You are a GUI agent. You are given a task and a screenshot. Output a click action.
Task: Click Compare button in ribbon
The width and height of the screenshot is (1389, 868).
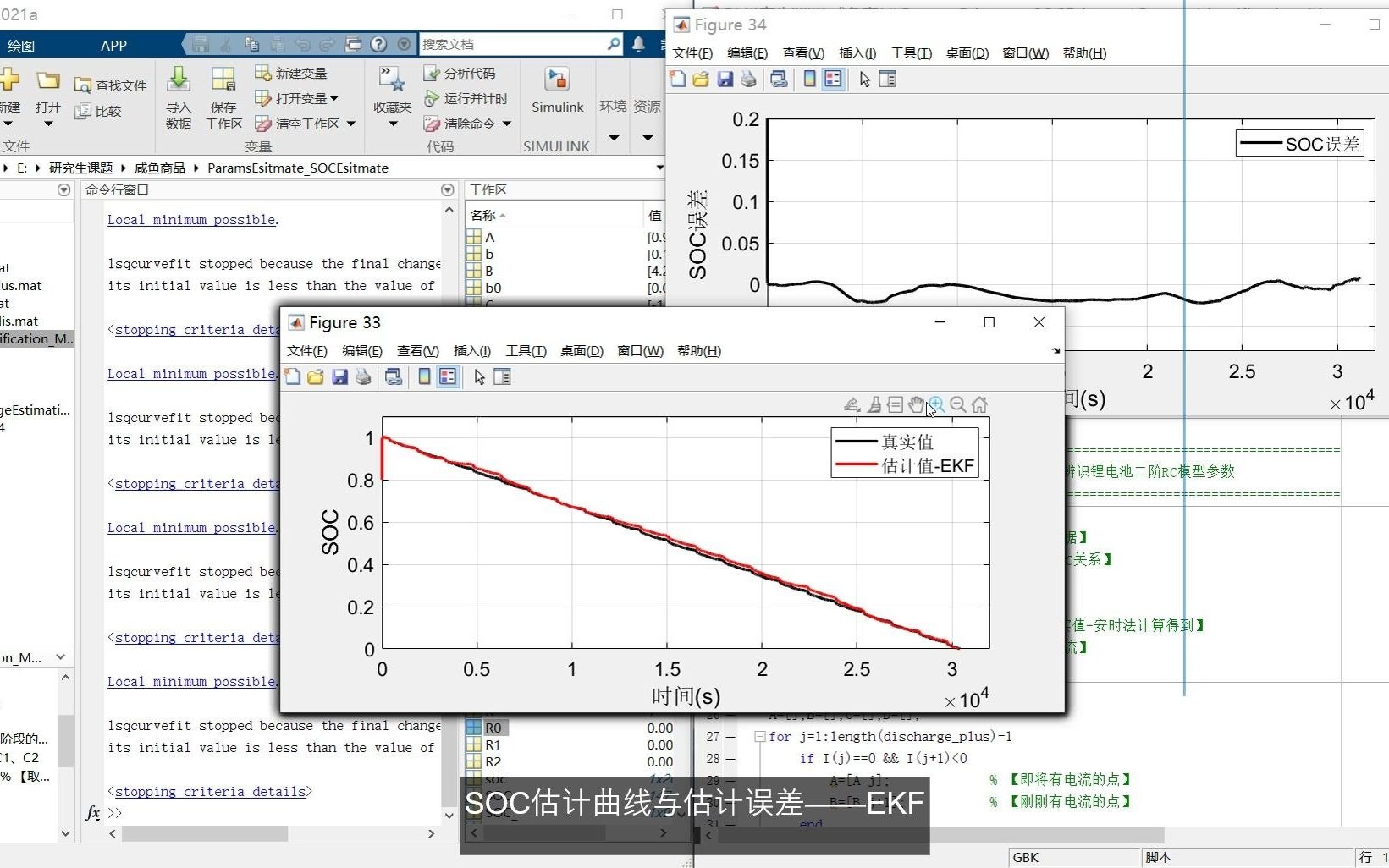pos(98,111)
